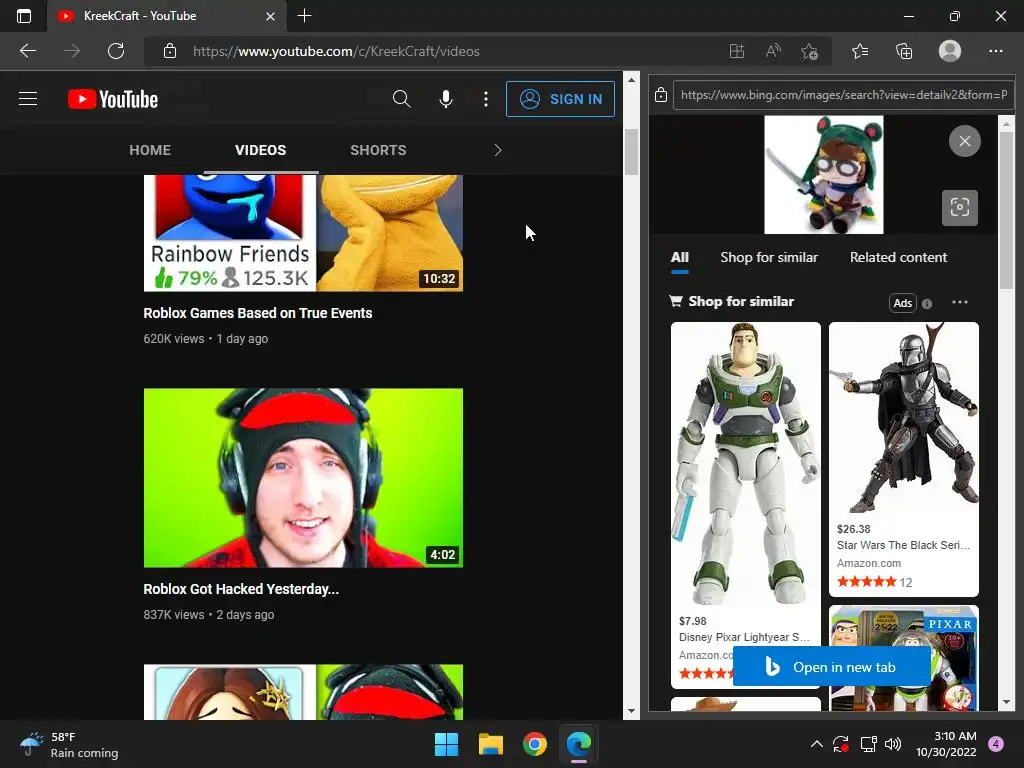Image resolution: width=1024 pixels, height=768 pixels.
Task: Close the Bing visual search panel
Action: tap(965, 141)
